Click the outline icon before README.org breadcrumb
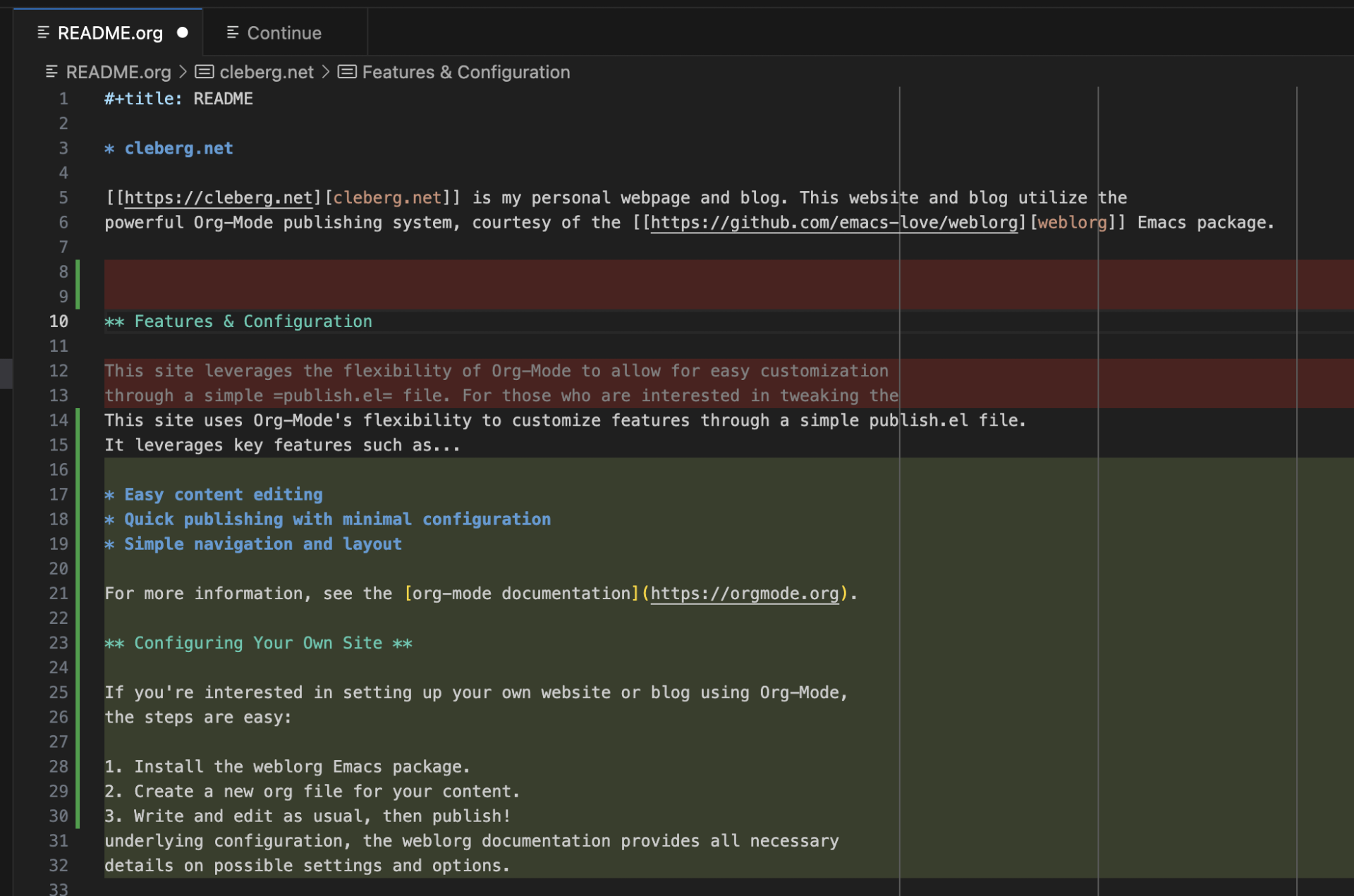Viewport: 1354px width, 896px height. (50, 71)
